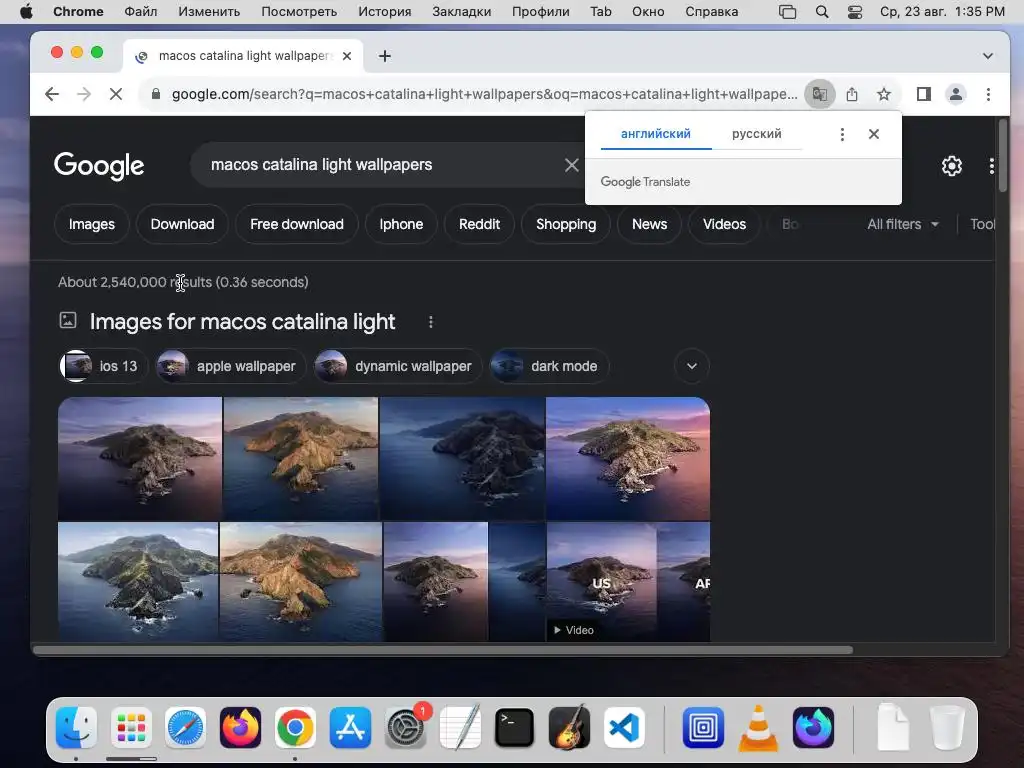This screenshot has height=768, width=1024.
Task: Click the Chrome back arrow button
Action: tap(52, 94)
